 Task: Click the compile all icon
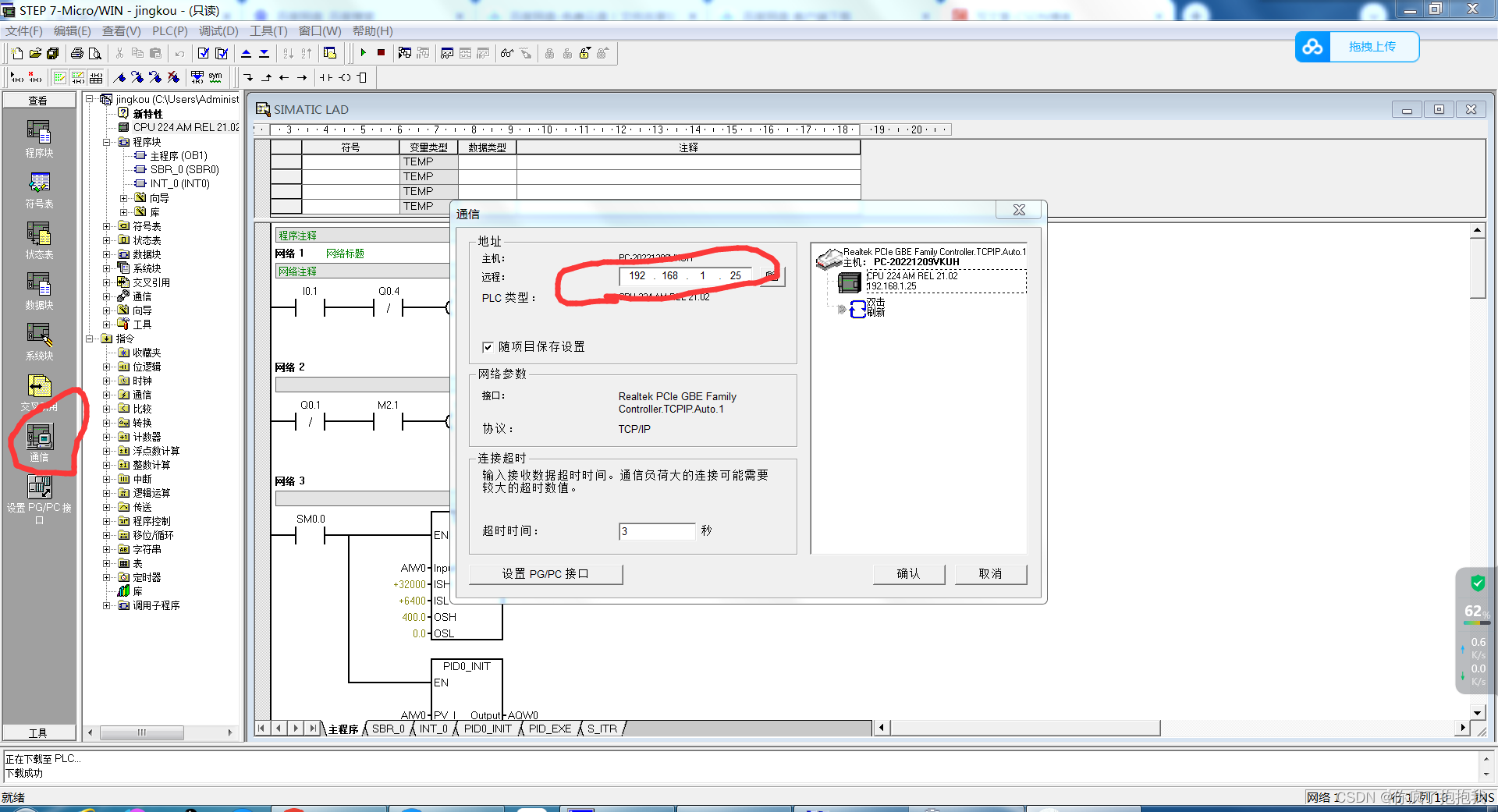click(222, 53)
